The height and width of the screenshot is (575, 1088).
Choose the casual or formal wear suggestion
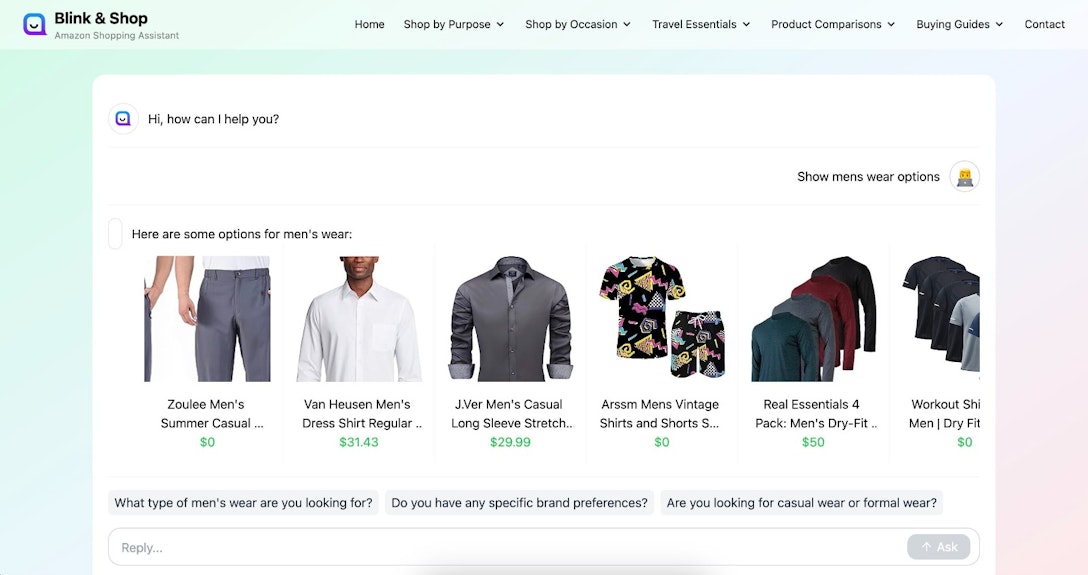pos(801,503)
